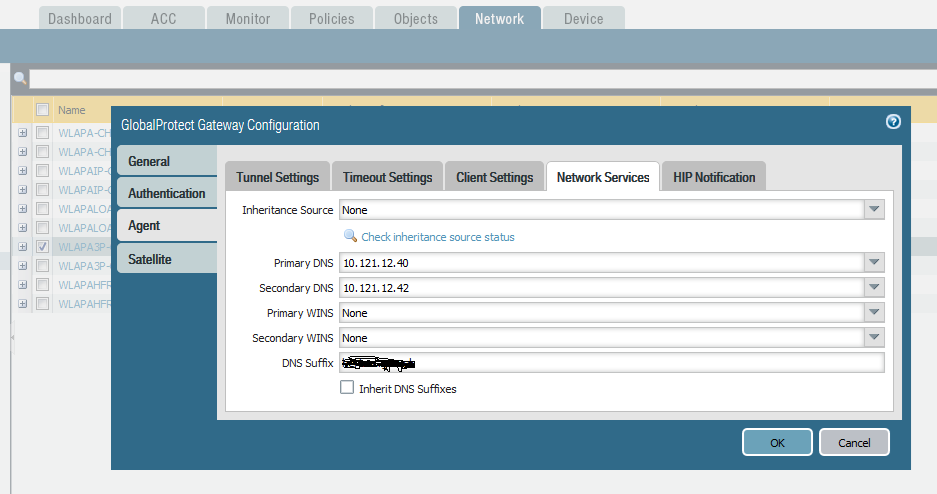Open the General side tab
Screen dimensions: 937x494
167,161
